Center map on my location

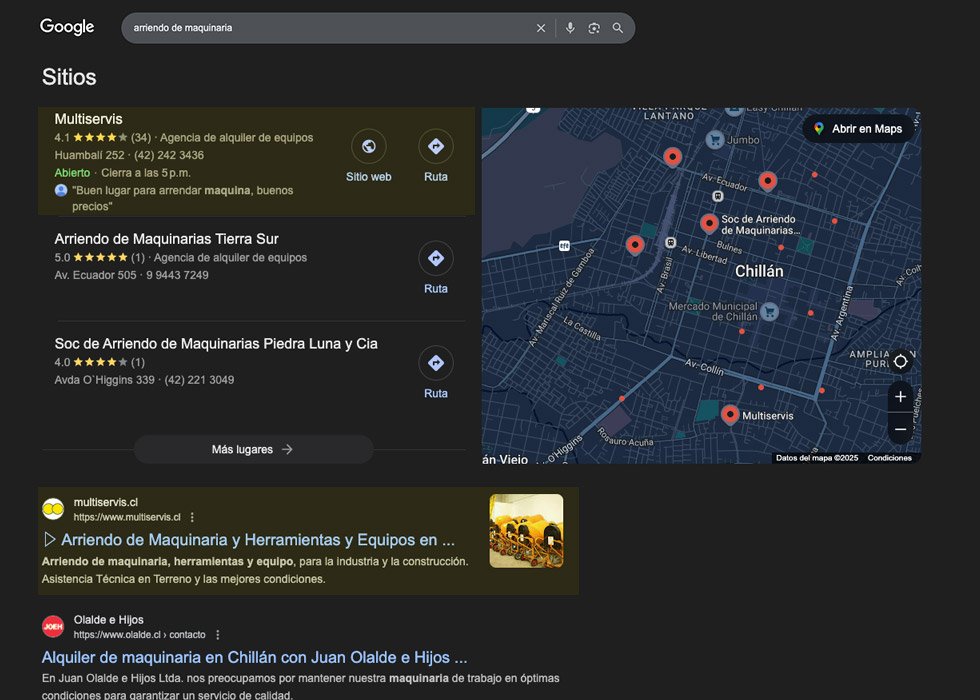tap(900, 361)
